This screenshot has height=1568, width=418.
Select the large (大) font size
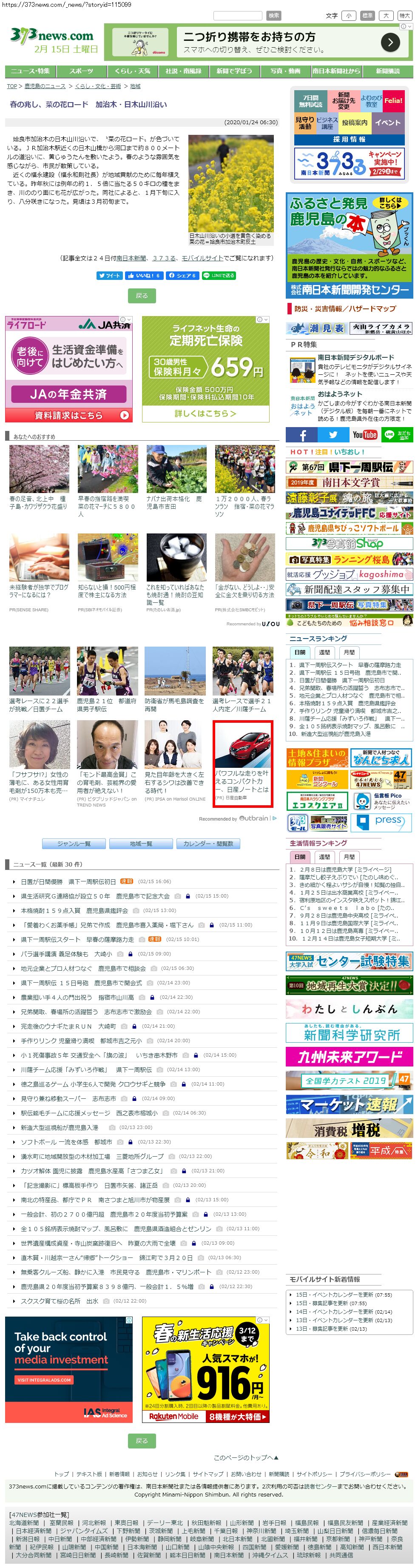coord(386,16)
